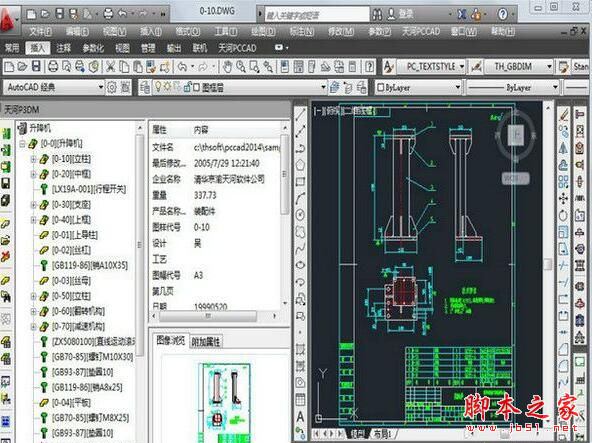Select the Table tool in draw toolbar
This screenshot has height=443, width=592.
300,399
